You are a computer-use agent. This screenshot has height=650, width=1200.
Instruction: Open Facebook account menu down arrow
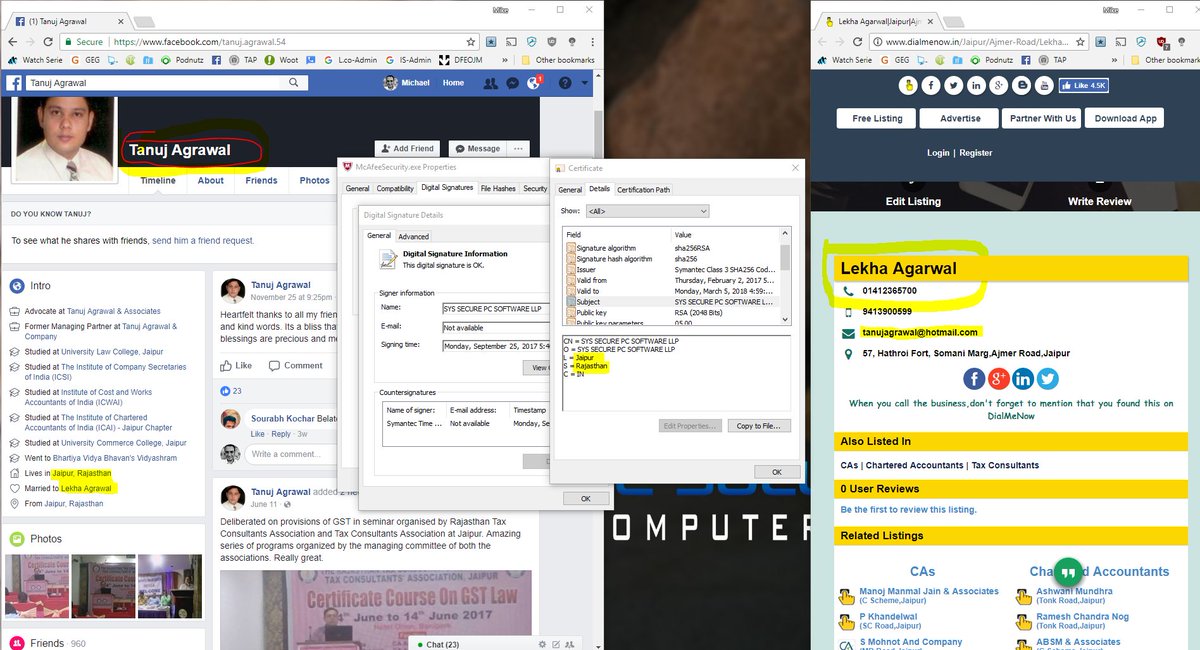point(586,84)
